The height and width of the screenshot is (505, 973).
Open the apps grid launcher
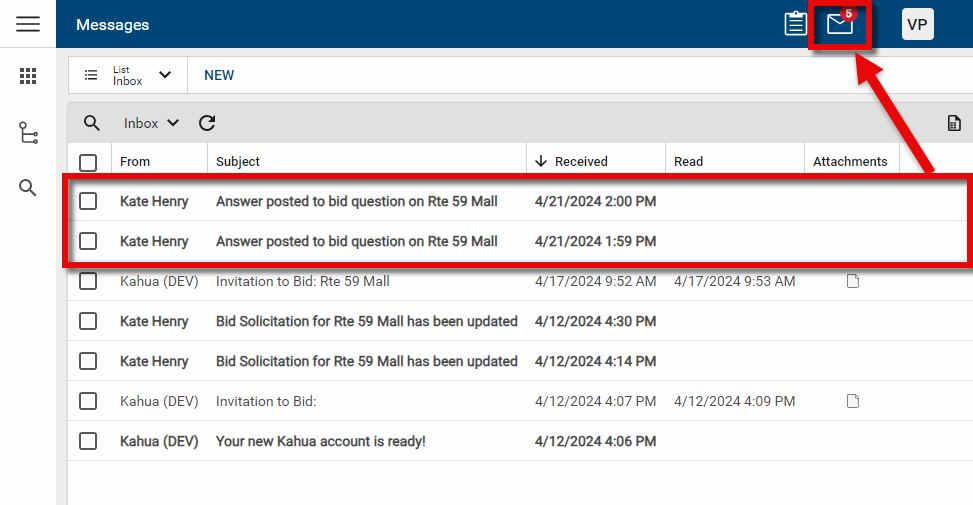point(28,76)
